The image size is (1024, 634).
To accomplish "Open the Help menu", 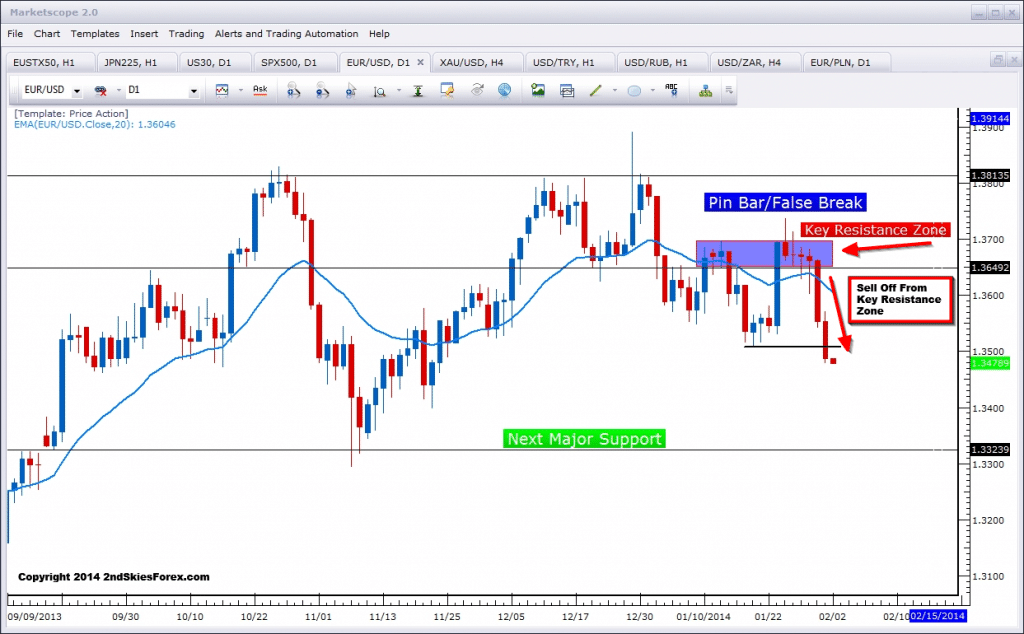I will coord(379,34).
